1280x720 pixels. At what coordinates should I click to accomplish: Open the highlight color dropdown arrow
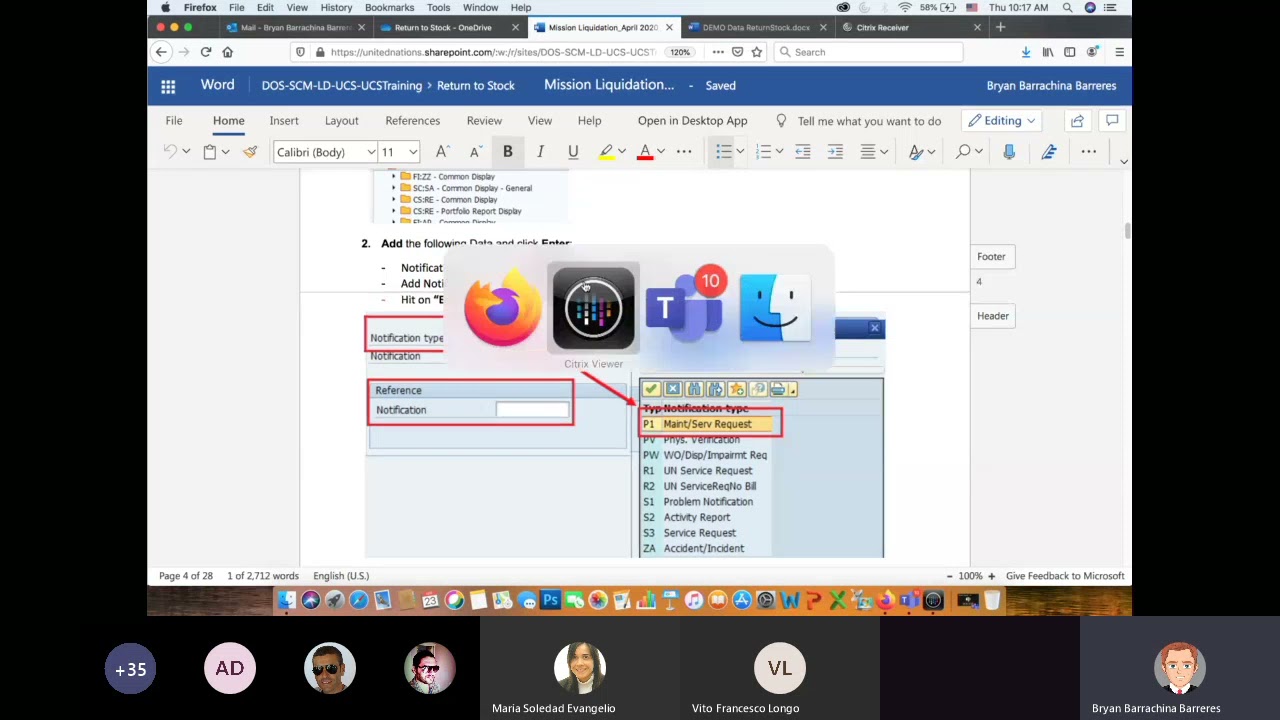pyautogui.click(x=621, y=152)
